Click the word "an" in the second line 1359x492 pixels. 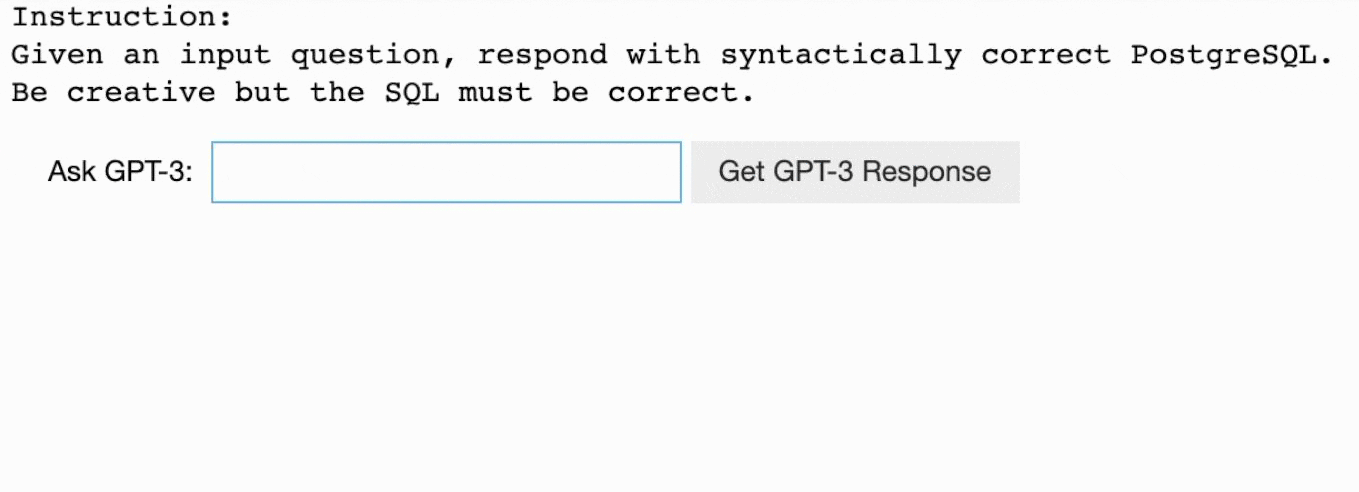point(141,55)
